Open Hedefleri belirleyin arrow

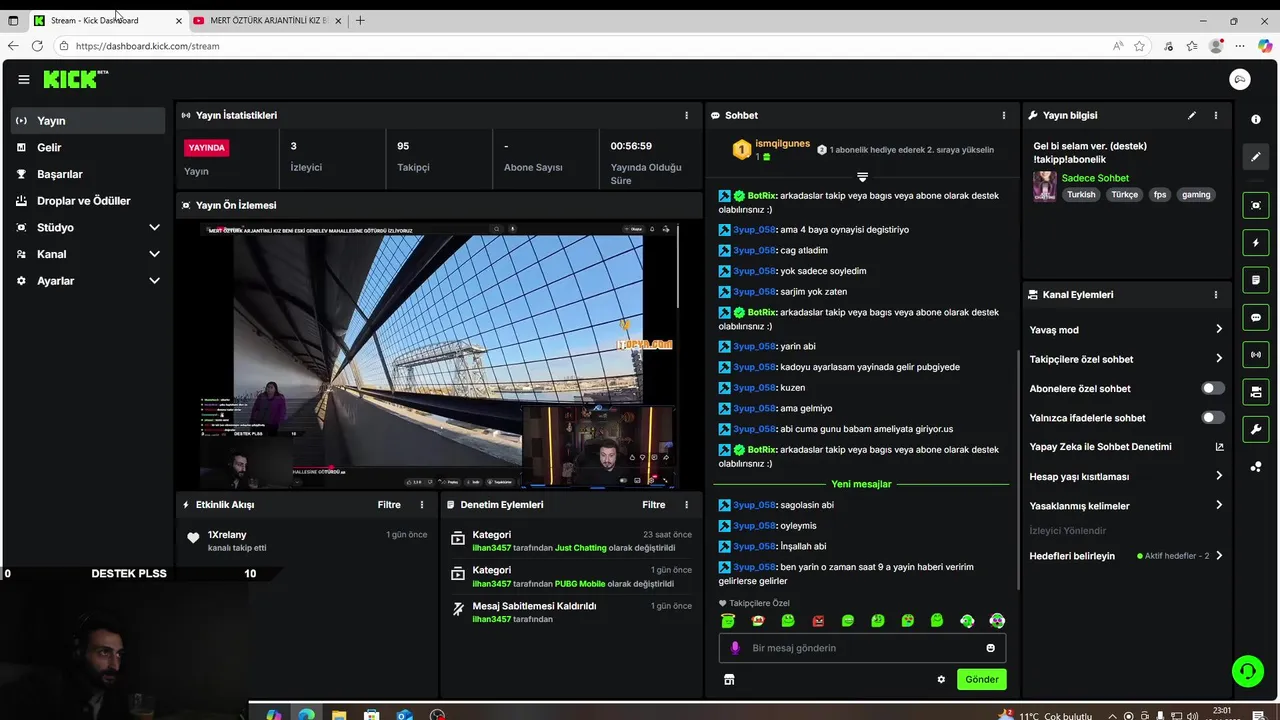pos(1218,556)
